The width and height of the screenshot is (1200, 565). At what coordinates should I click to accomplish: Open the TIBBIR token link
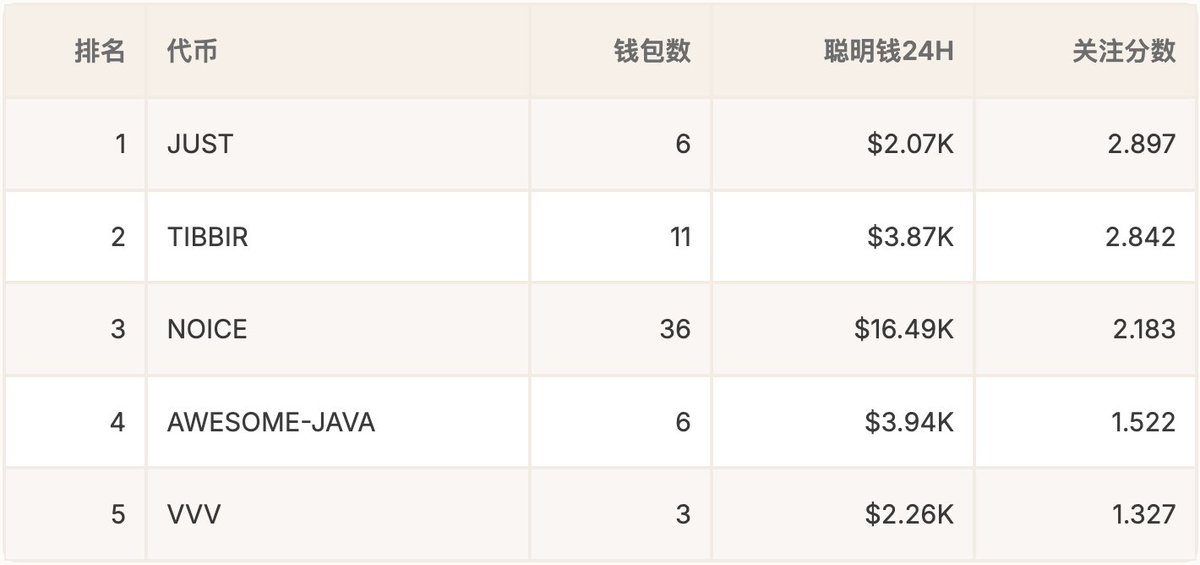tap(208, 237)
